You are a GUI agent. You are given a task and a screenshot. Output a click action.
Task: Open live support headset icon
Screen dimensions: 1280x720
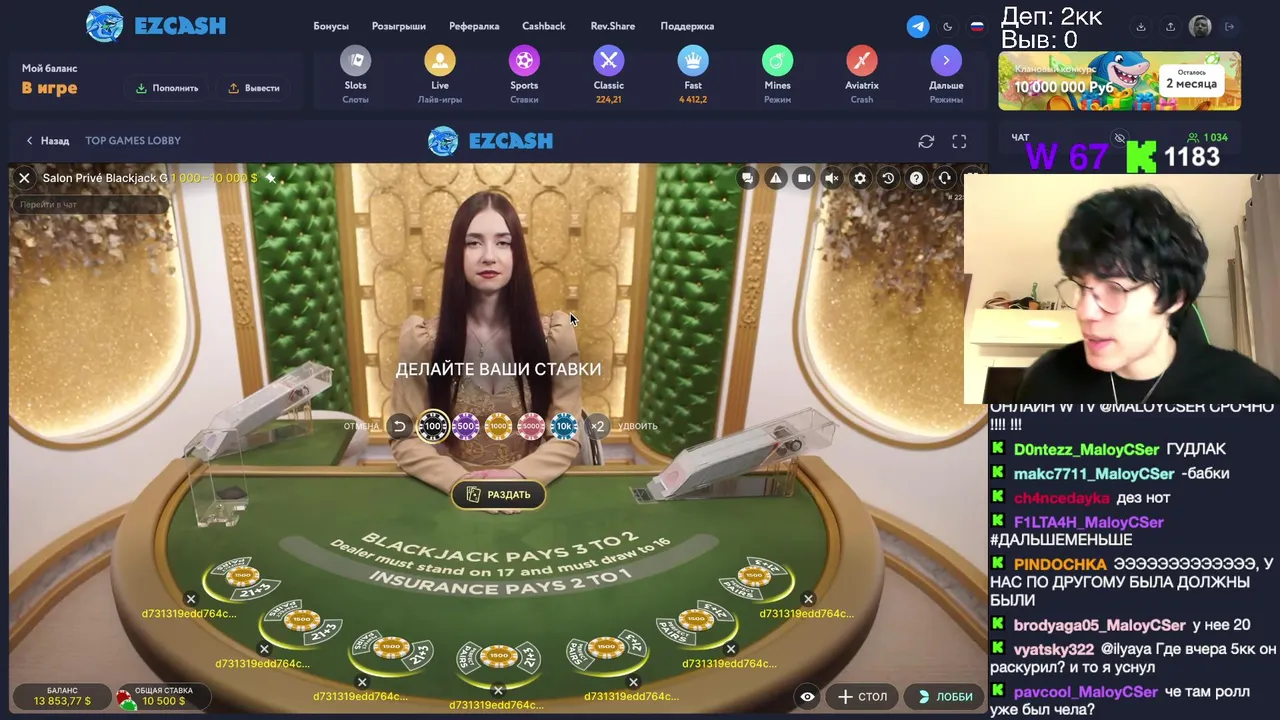(944, 178)
